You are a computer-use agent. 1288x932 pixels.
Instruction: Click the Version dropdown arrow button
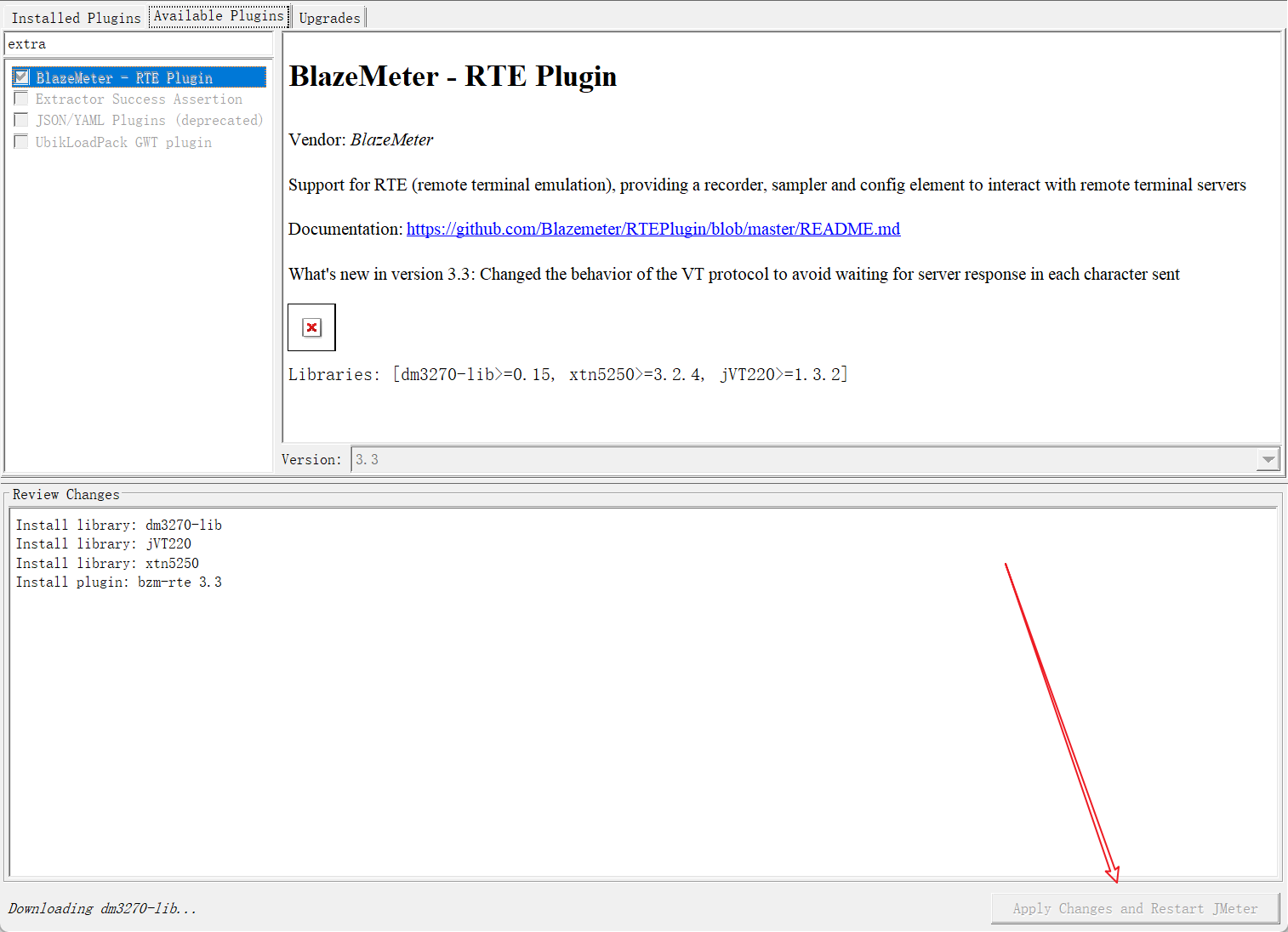click(1268, 459)
